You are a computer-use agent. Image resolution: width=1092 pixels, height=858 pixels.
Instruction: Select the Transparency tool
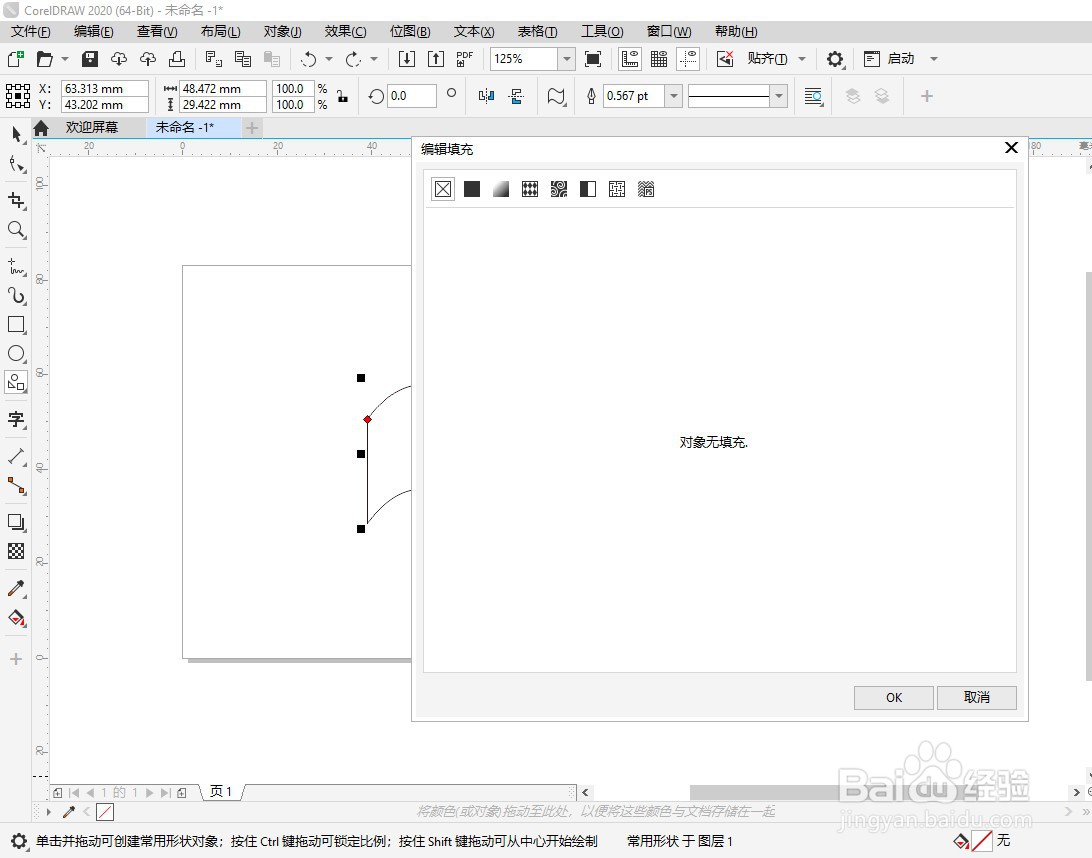pos(16,551)
